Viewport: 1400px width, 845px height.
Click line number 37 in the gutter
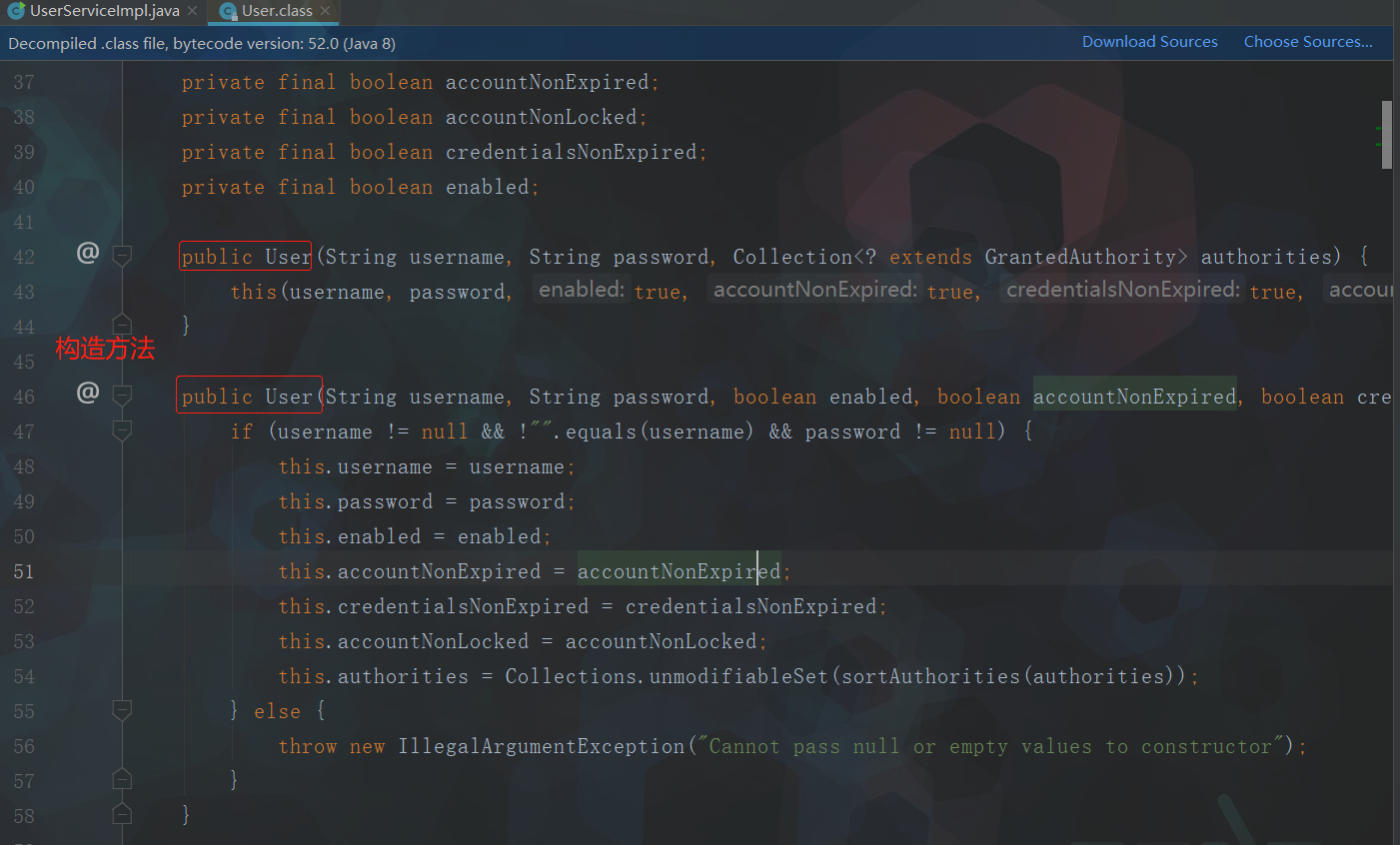tap(24, 82)
